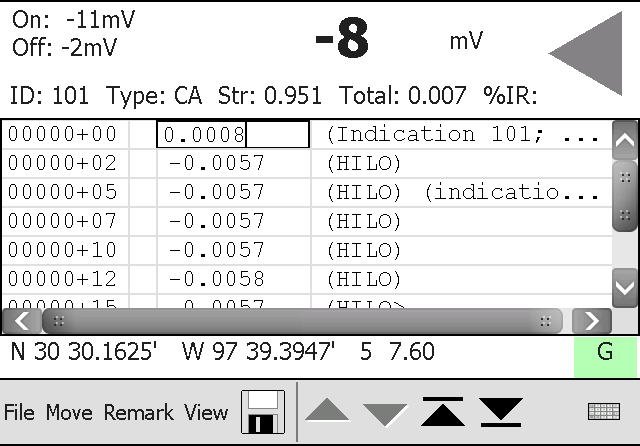Click the horizontal scrollbar right arrow
The image size is (640, 446).
pyautogui.click(x=592, y=321)
